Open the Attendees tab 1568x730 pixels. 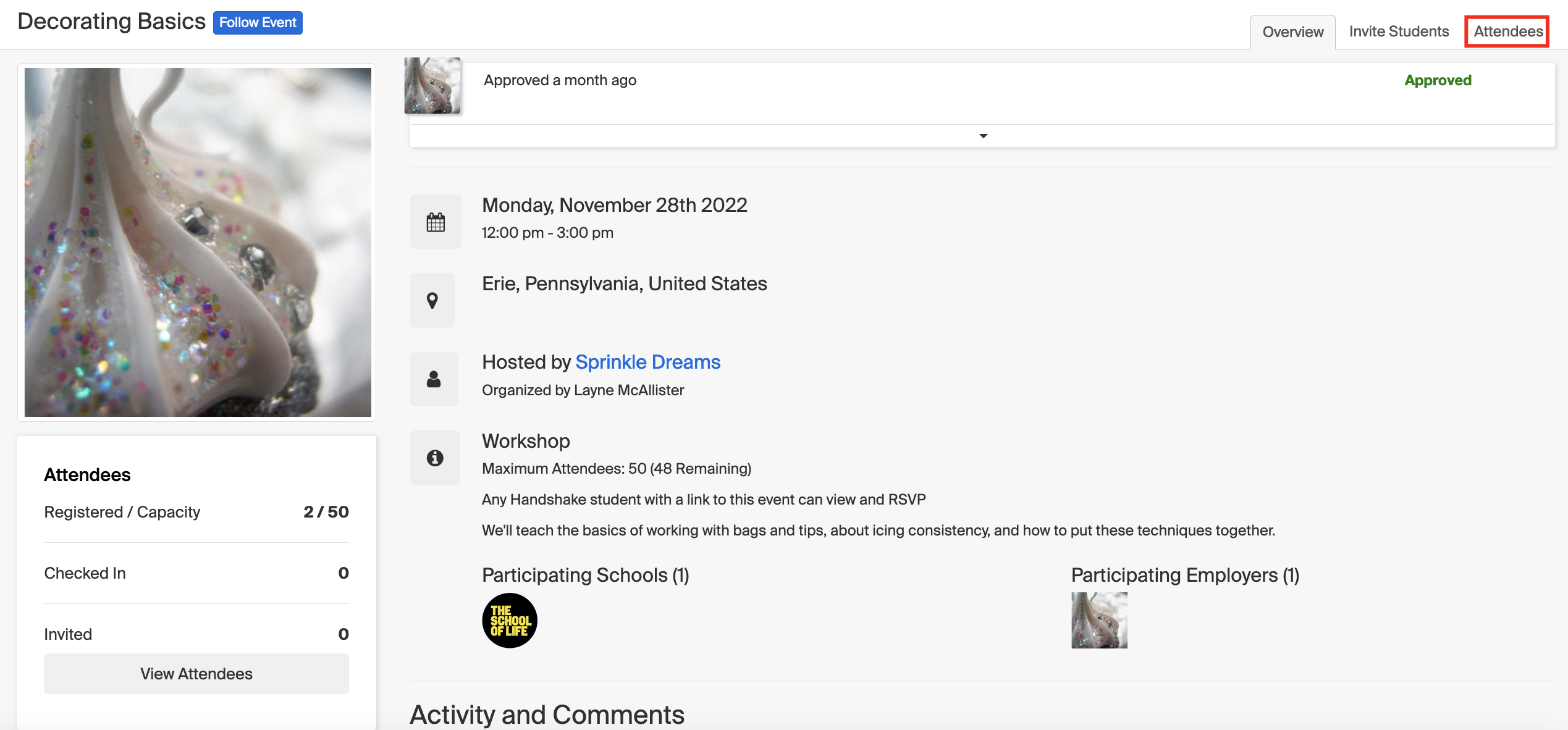pyautogui.click(x=1508, y=31)
